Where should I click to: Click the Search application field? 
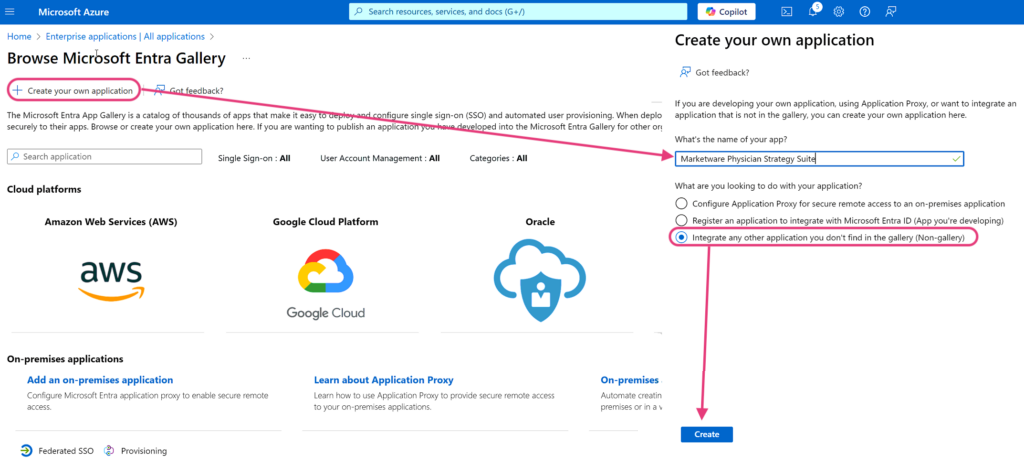coord(104,157)
